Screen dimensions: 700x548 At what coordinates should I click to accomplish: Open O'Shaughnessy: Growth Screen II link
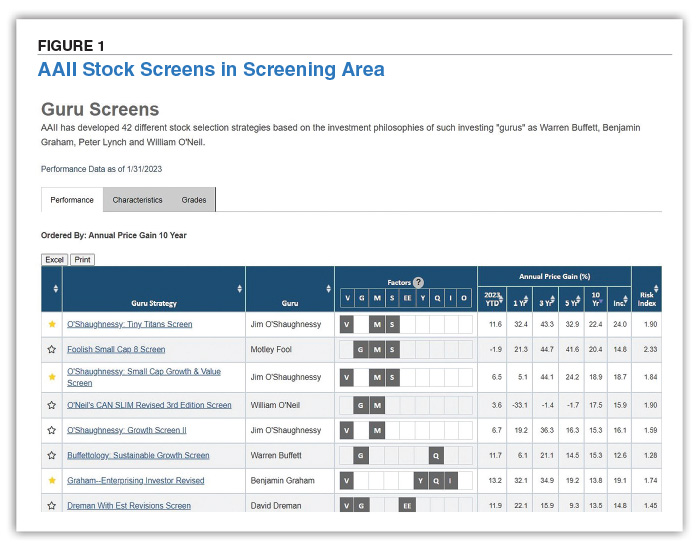pos(127,430)
